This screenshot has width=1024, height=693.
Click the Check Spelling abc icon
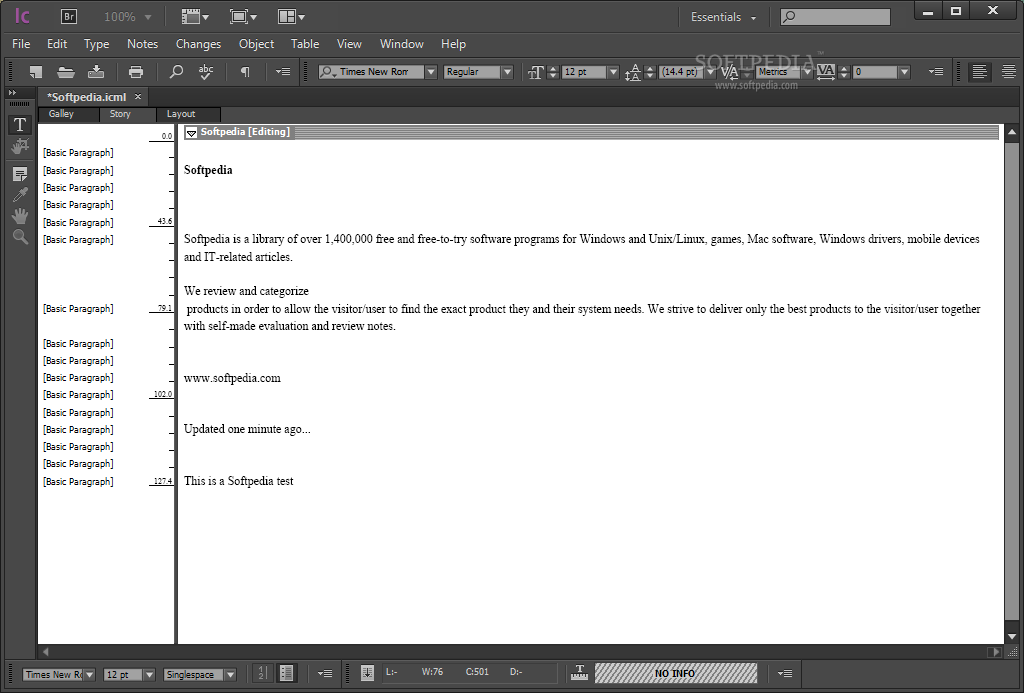(x=206, y=72)
